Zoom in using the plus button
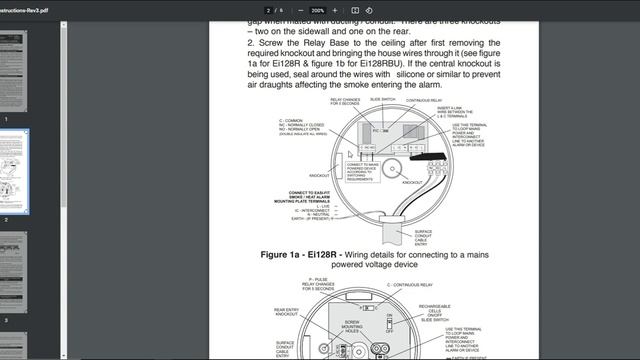Screen dimensions: 640x360 (335, 11)
